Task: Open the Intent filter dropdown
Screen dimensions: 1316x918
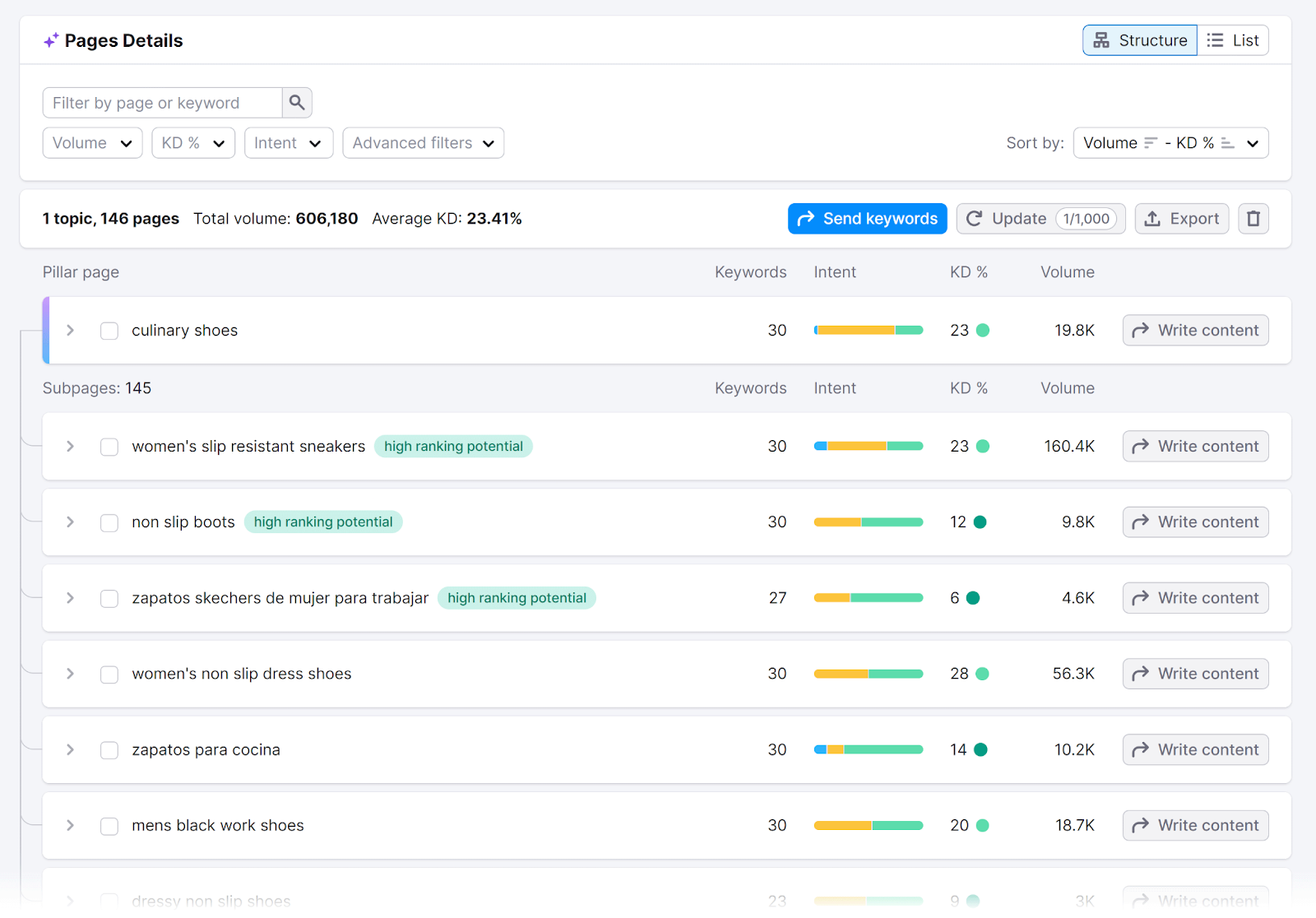Action: 288,142
